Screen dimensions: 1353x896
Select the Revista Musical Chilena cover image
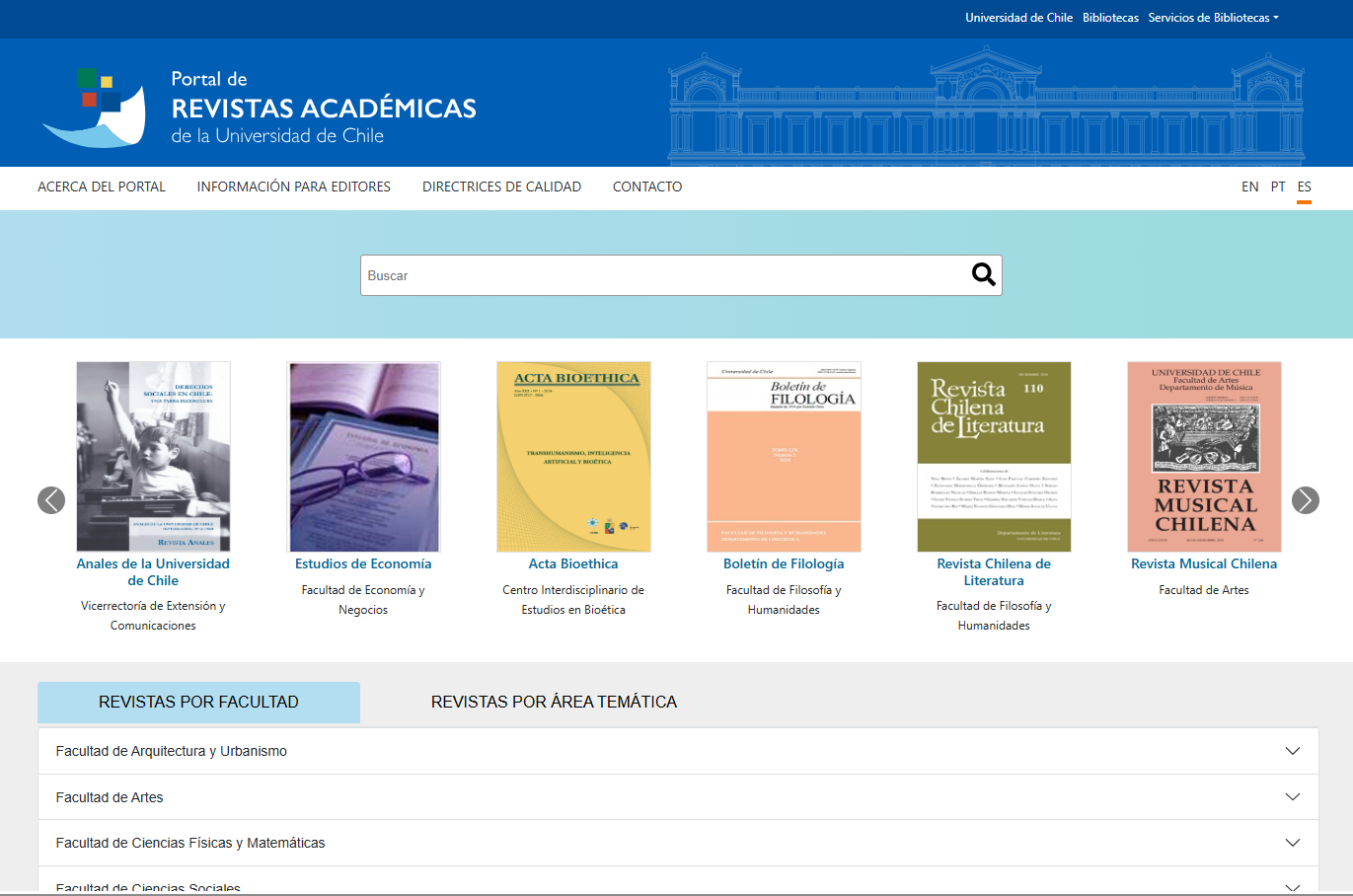click(x=1204, y=456)
